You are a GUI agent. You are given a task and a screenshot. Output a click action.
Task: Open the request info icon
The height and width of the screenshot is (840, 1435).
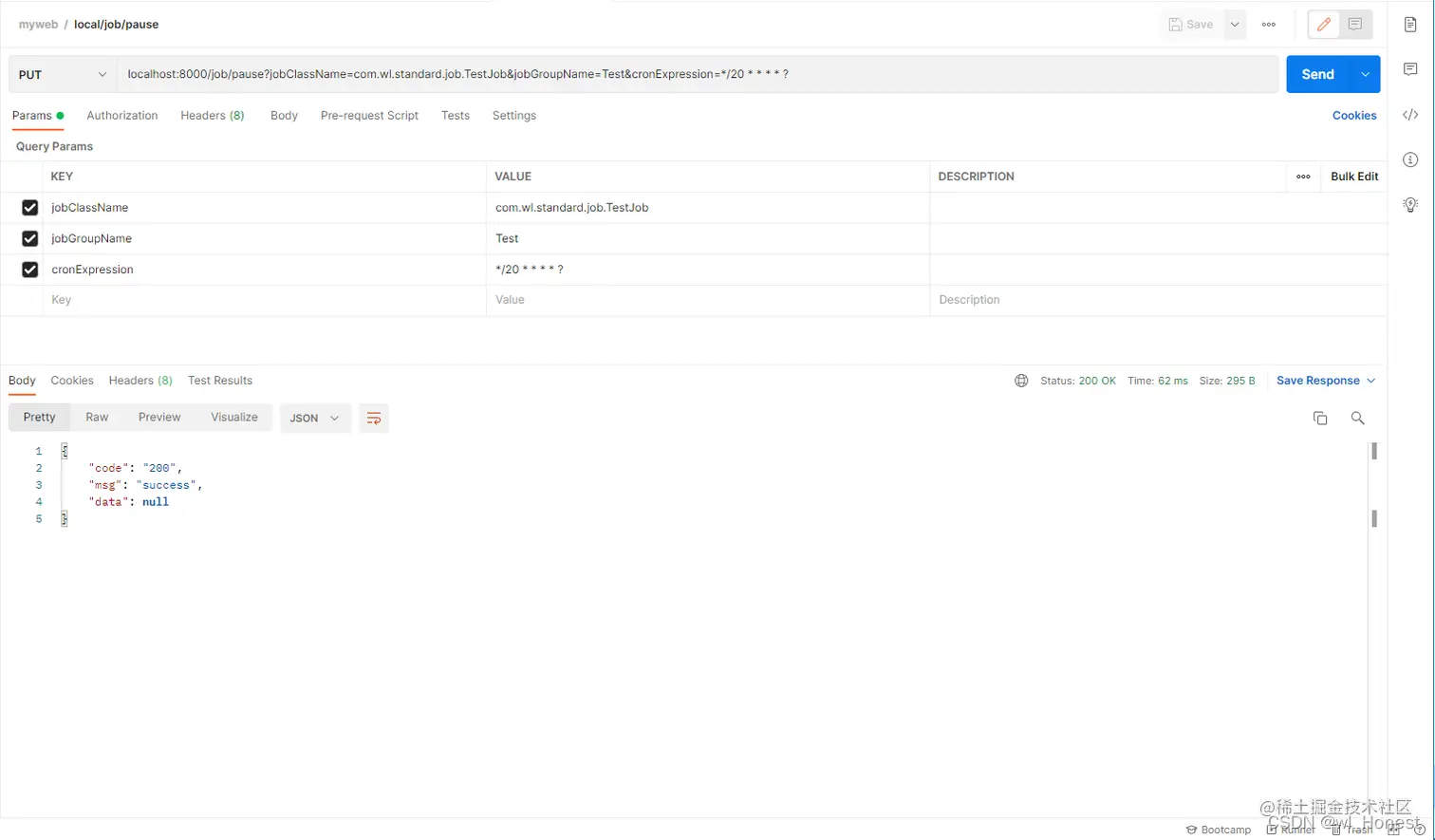click(1410, 159)
